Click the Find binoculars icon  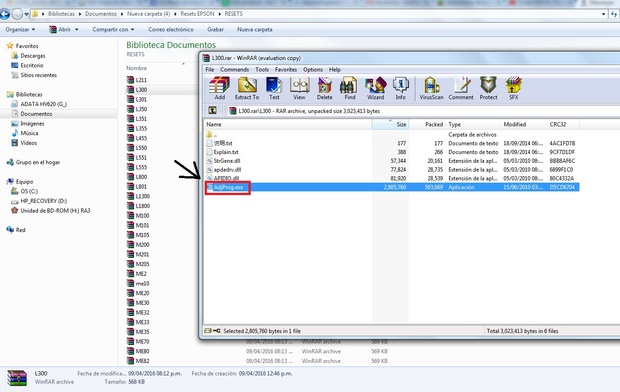[x=350, y=88]
